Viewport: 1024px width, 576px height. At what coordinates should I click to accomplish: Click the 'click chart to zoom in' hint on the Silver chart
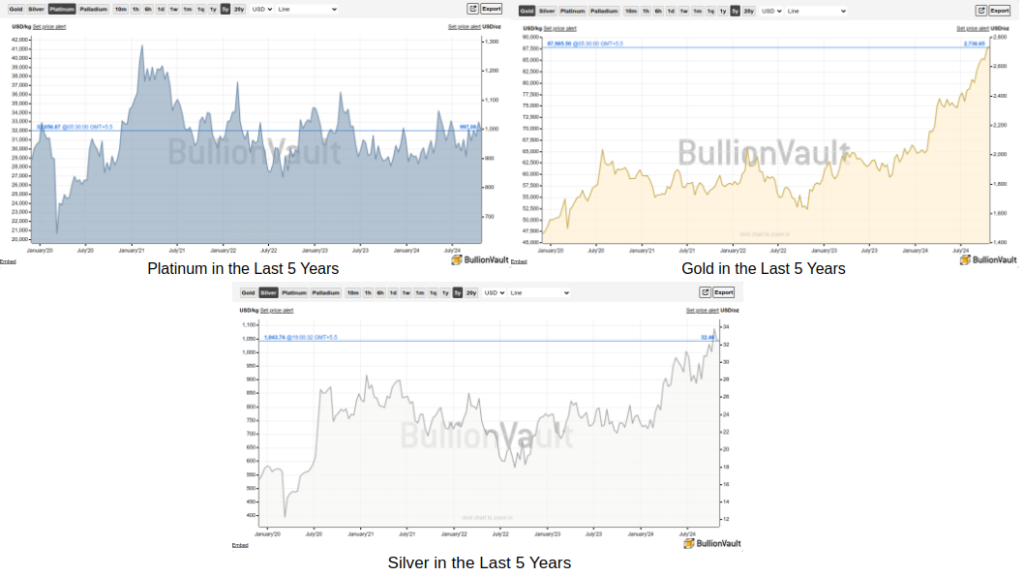(487, 518)
